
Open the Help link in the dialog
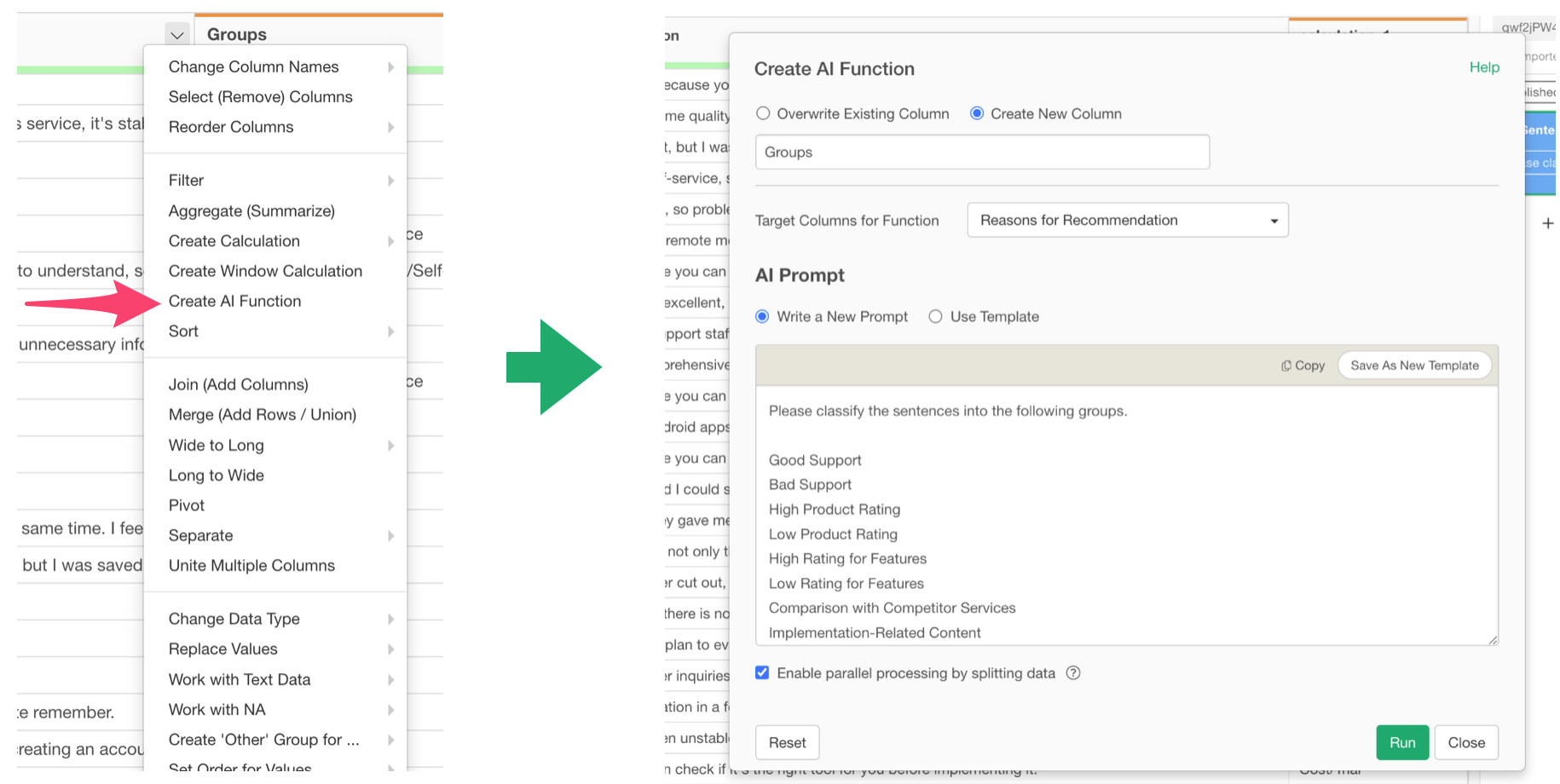click(x=1484, y=67)
